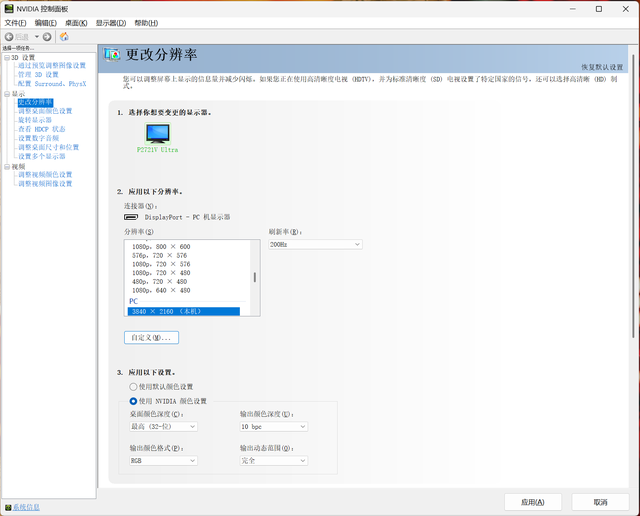Viewport: 640px width, 516px height.
Task: Click the 自定义 button
Action: (x=151, y=338)
